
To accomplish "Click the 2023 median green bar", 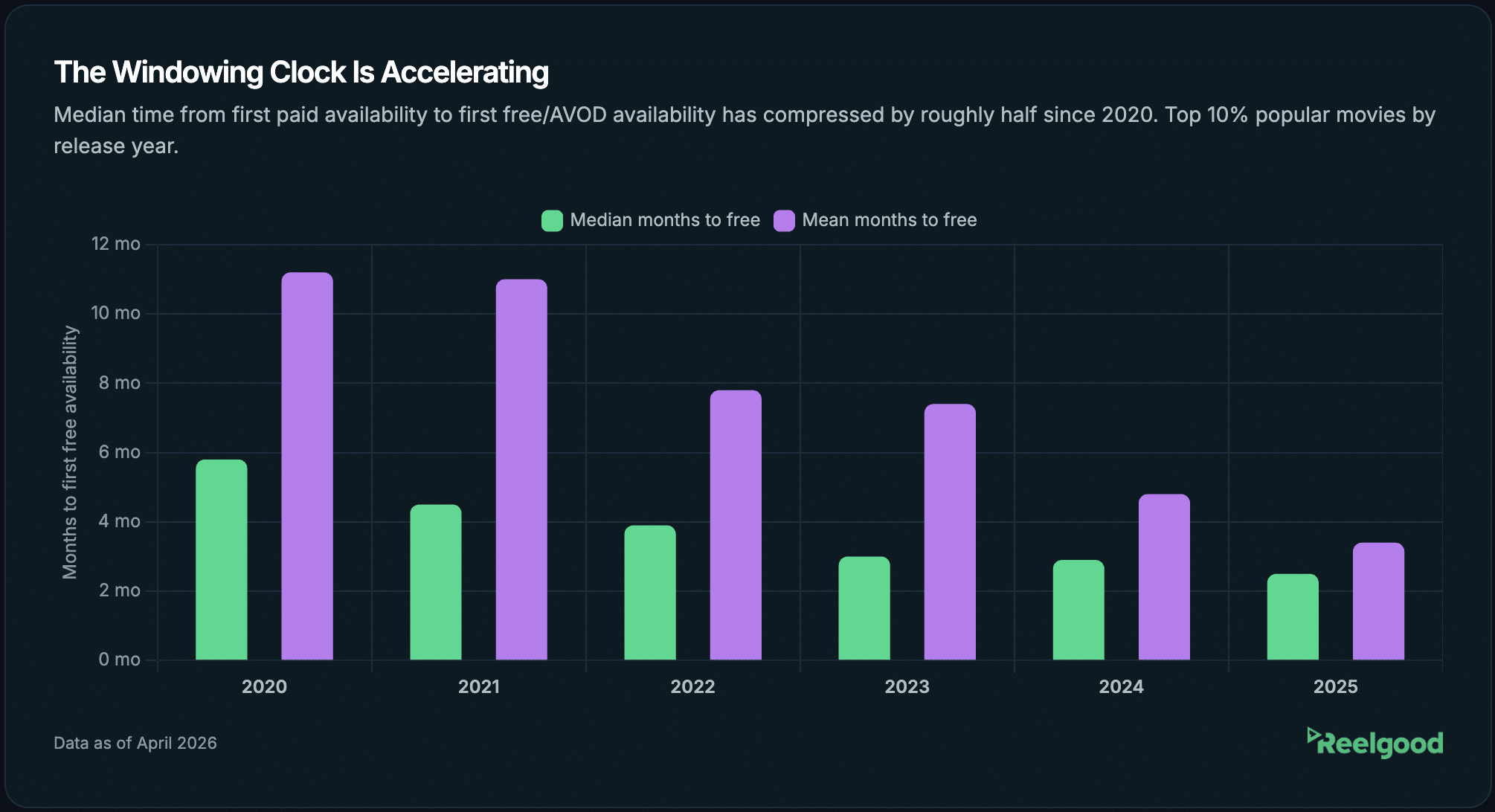I will tap(864, 608).
